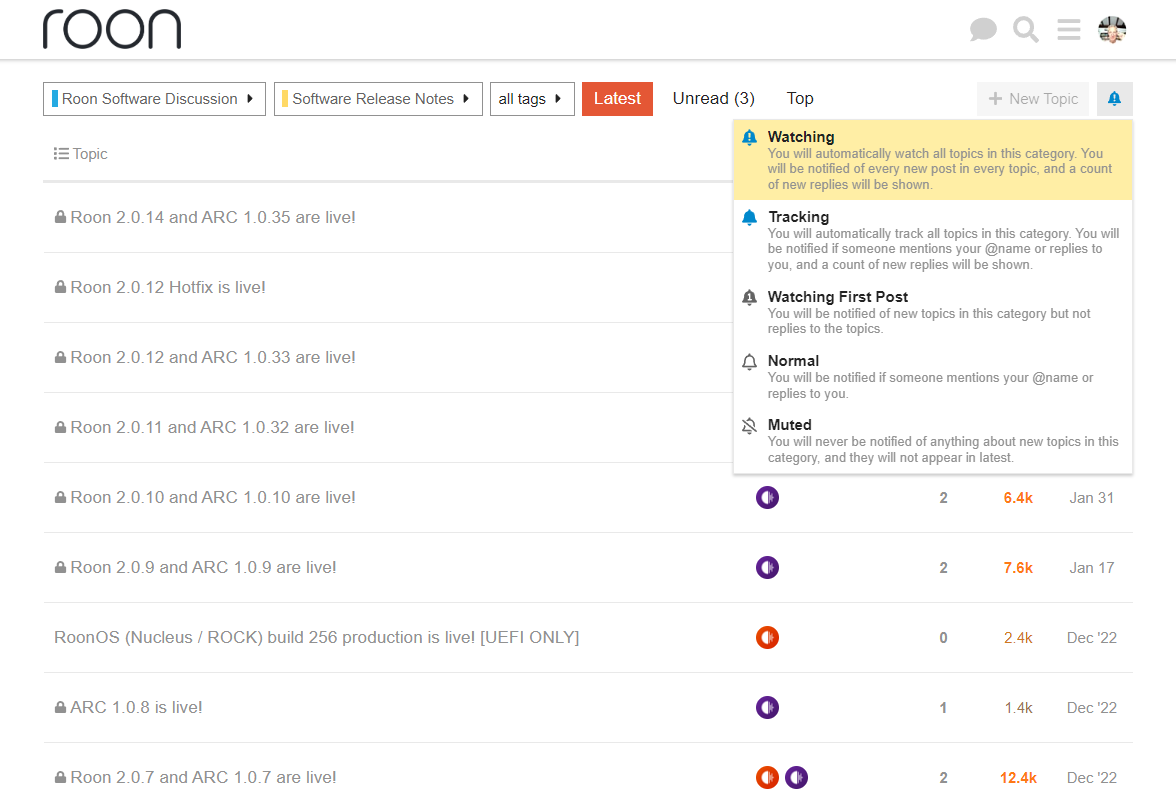Image resolution: width=1176 pixels, height=805 pixels.
Task: Click the user profile avatar
Action: pos(1112,30)
